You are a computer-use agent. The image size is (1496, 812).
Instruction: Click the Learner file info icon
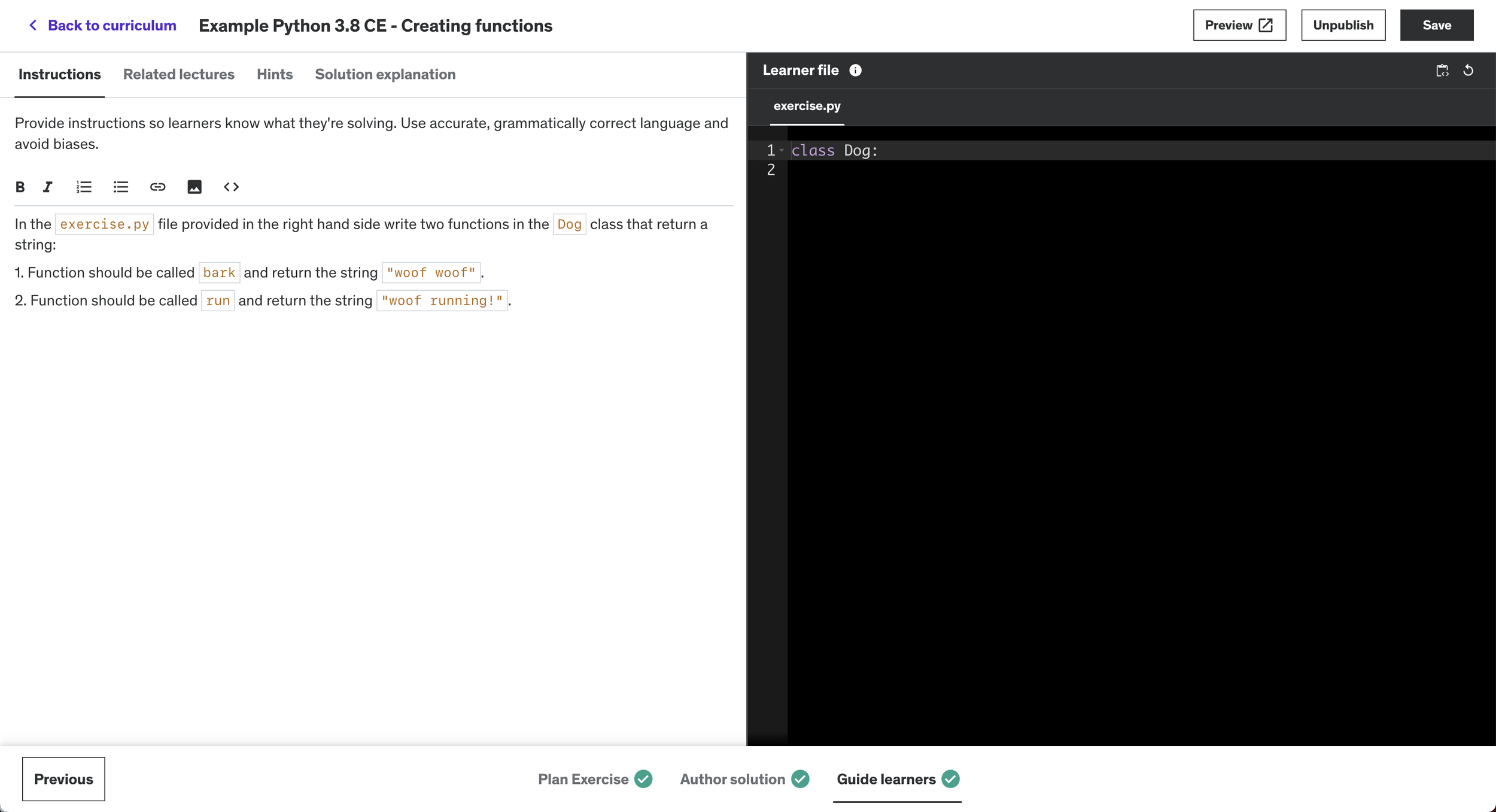click(856, 71)
